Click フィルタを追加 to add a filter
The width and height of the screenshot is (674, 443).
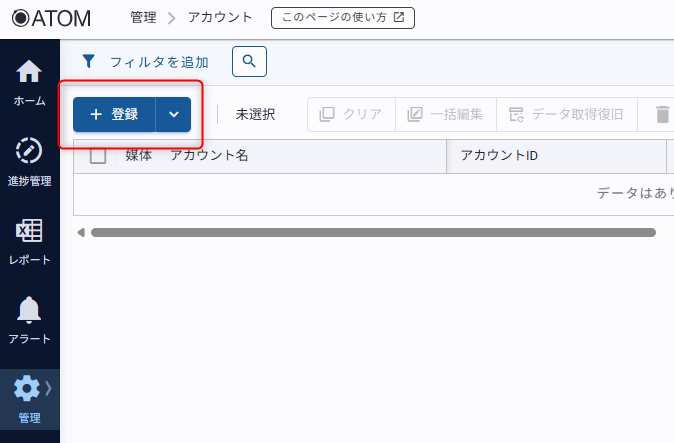coord(159,61)
